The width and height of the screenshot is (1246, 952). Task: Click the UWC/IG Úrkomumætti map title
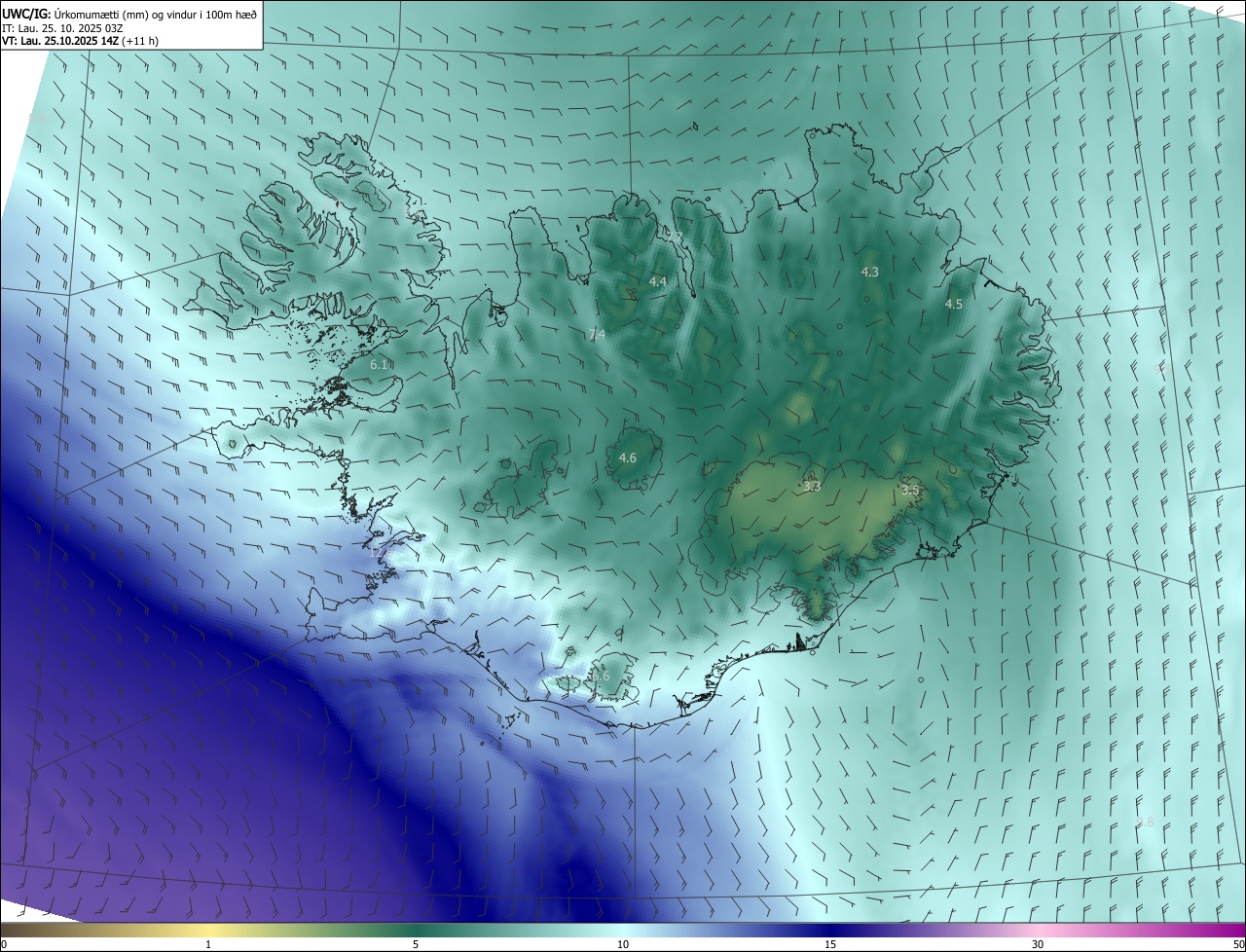tap(129, 13)
